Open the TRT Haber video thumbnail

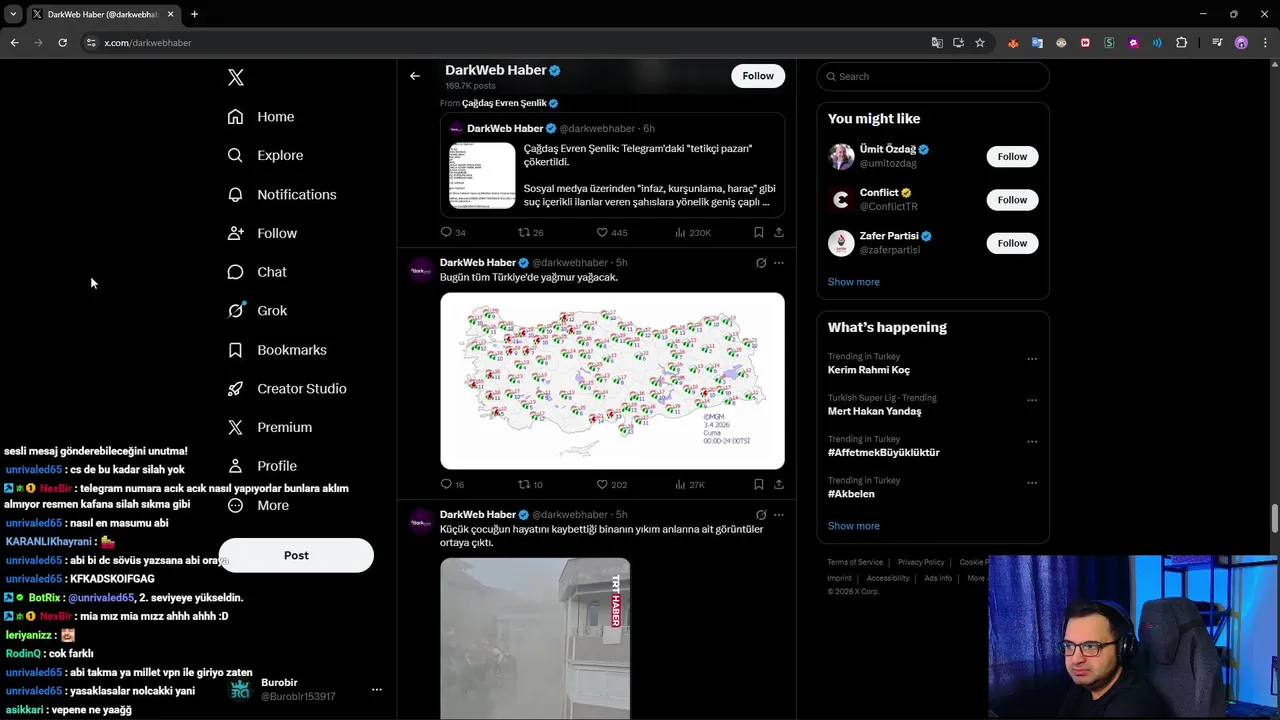tap(535, 638)
